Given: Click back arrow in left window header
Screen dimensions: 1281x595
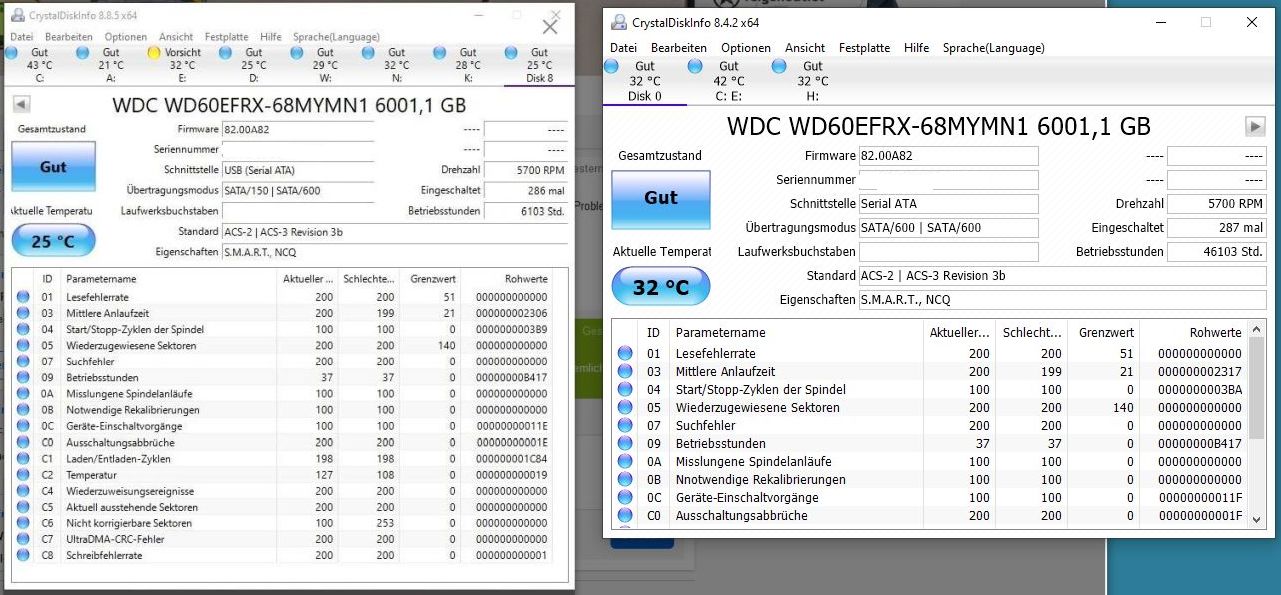Looking at the screenshot, I should click(20, 103).
